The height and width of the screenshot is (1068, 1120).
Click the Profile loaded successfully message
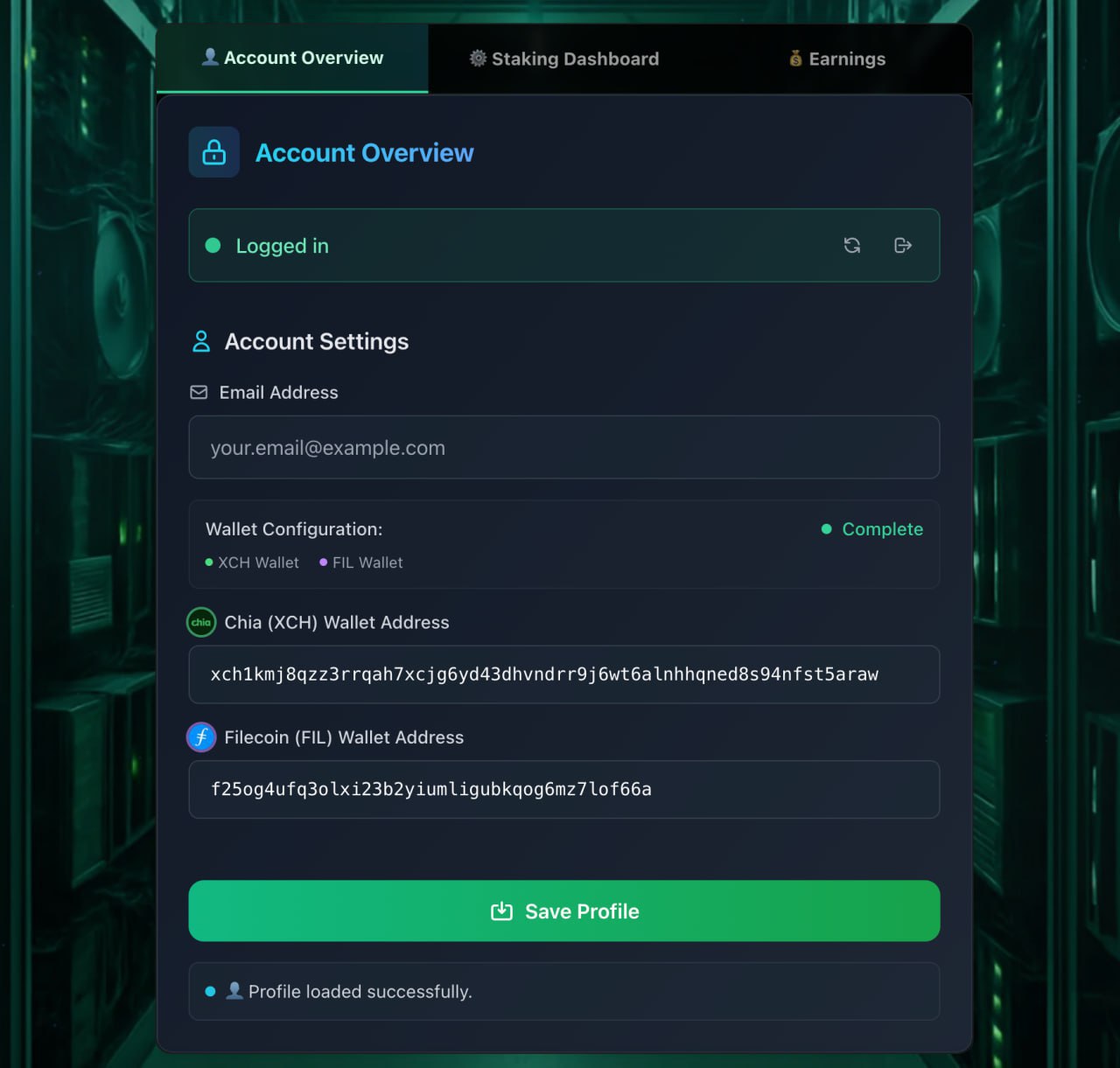[360, 992]
